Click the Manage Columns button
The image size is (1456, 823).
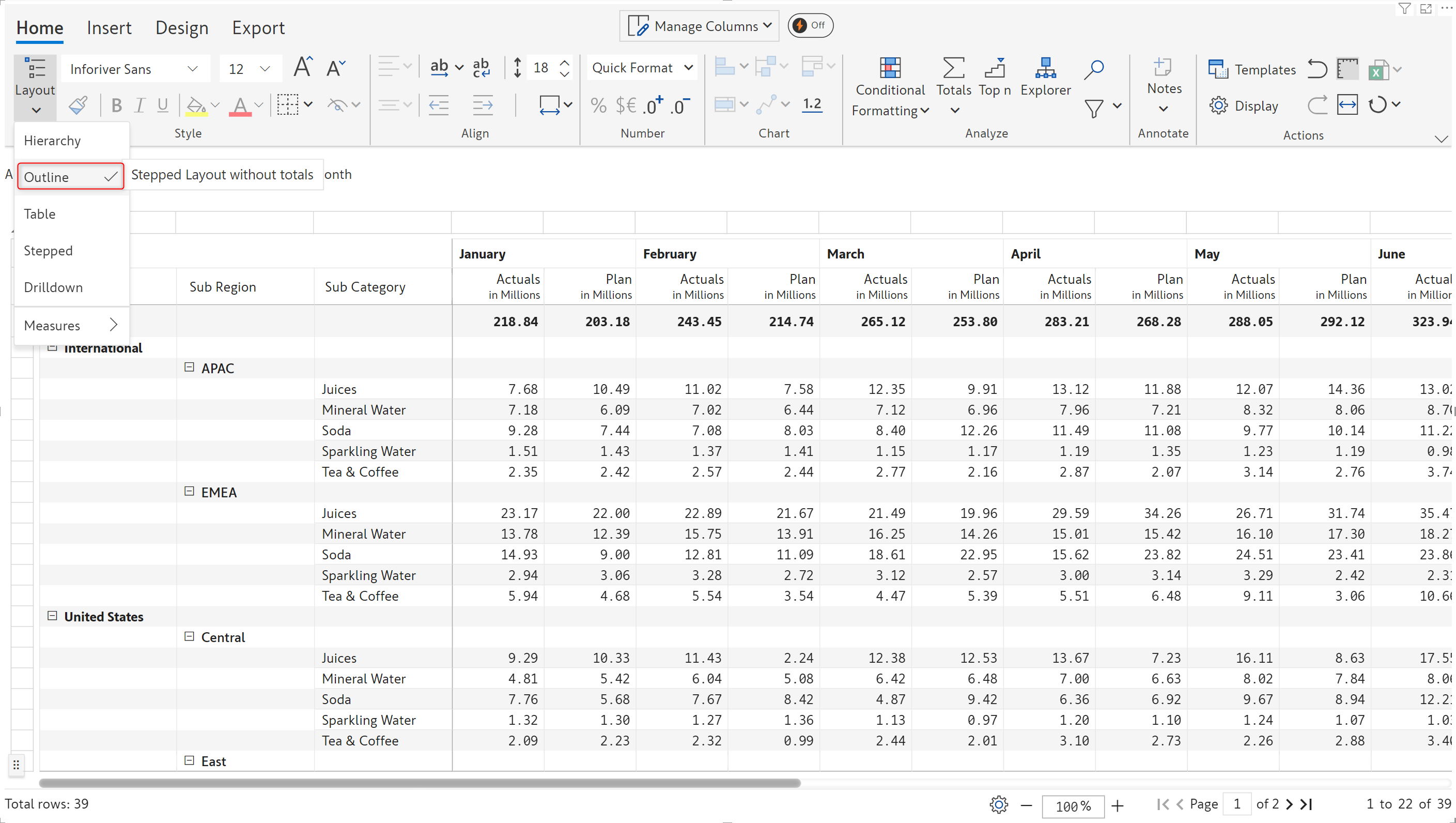699,26
